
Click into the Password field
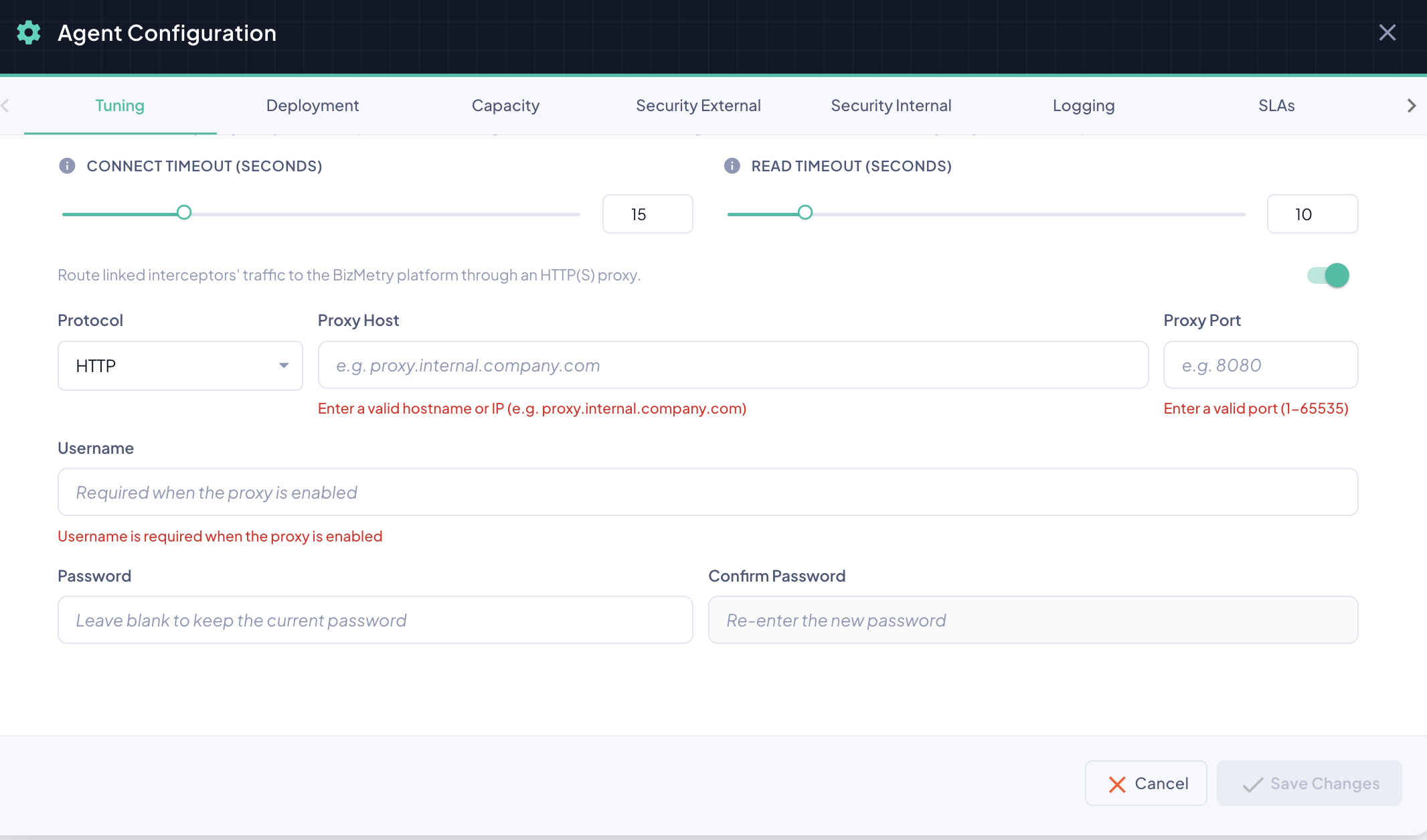375,620
